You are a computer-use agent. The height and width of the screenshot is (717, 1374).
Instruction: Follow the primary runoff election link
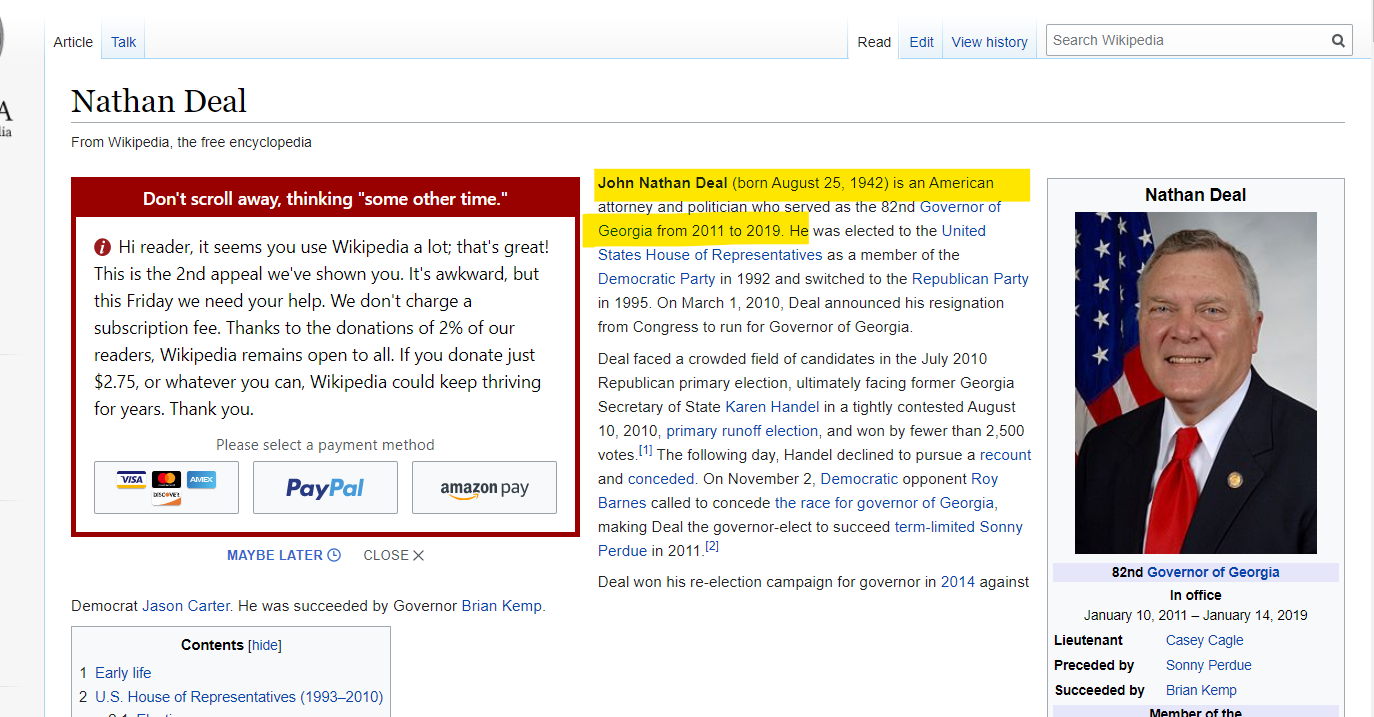point(742,431)
